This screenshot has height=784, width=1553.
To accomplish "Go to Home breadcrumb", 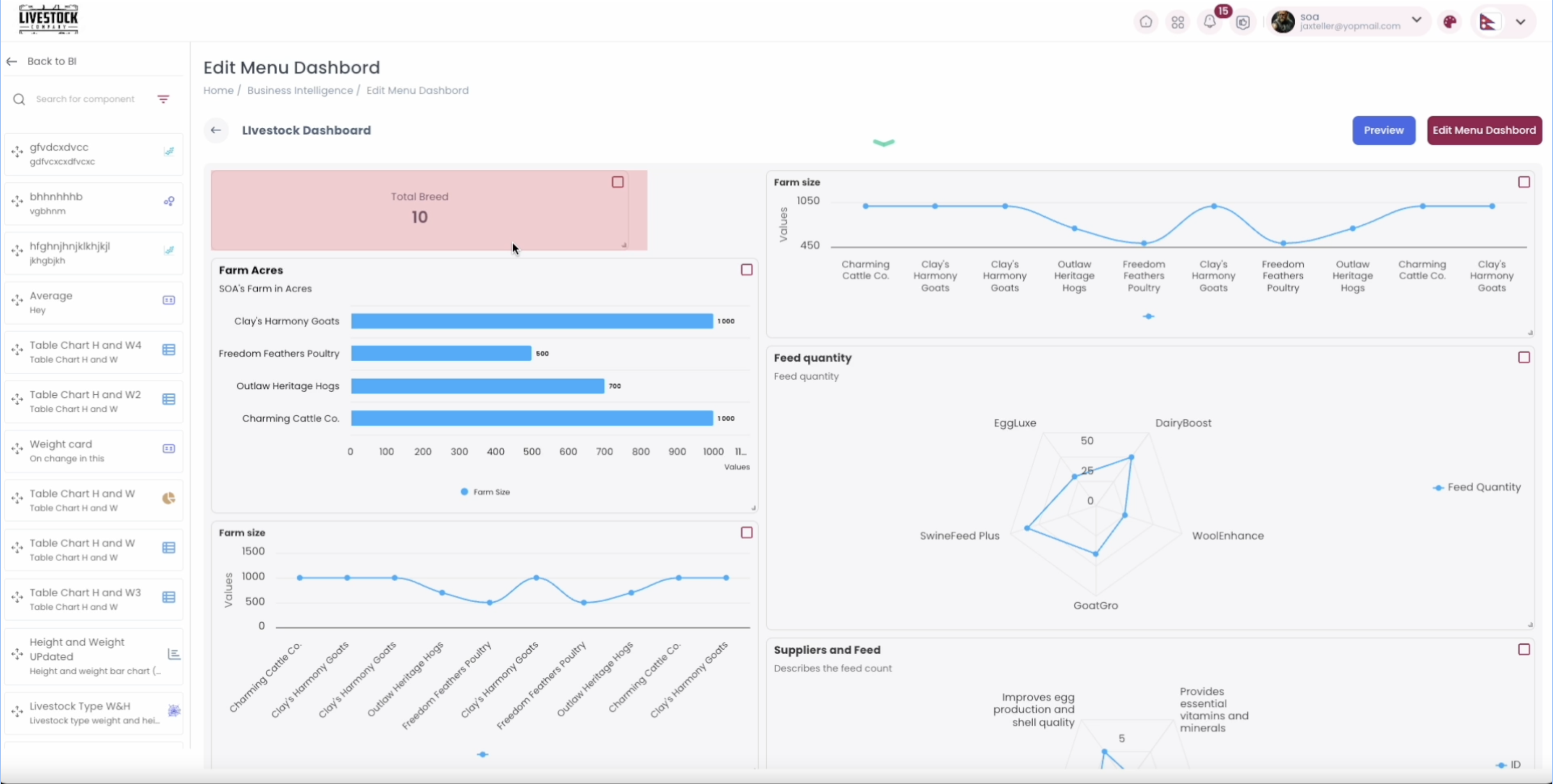I will 218,91.
